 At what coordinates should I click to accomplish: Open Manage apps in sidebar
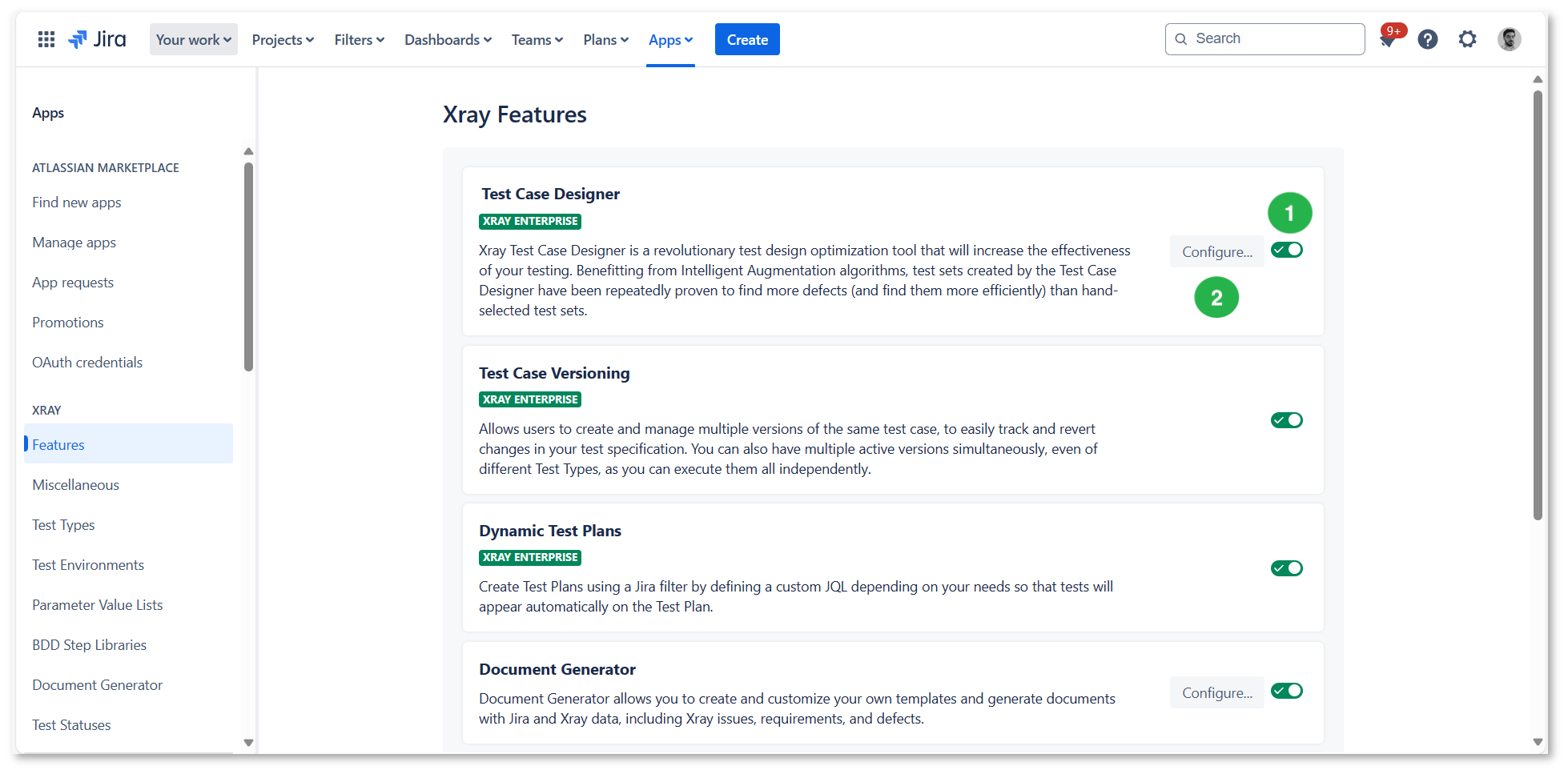(x=74, y=243)
